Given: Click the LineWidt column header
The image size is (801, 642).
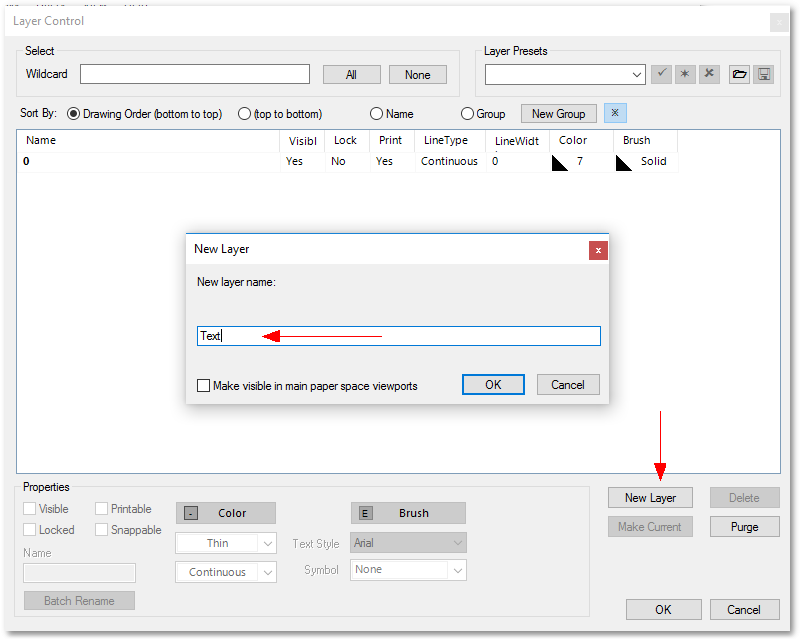Looking at the screenshot, I should [517, 140].
